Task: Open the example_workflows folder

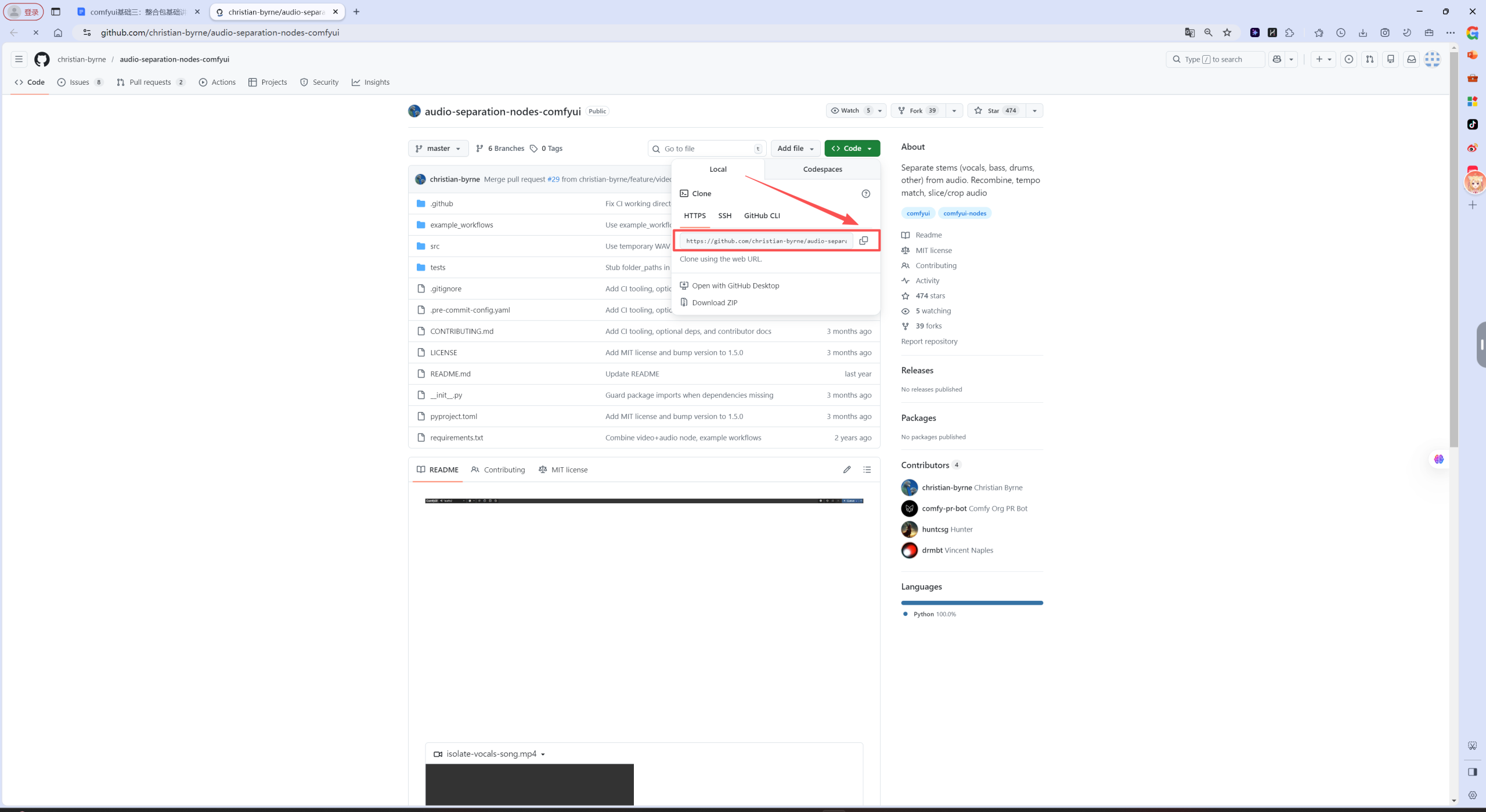Action: click(461, 225)
